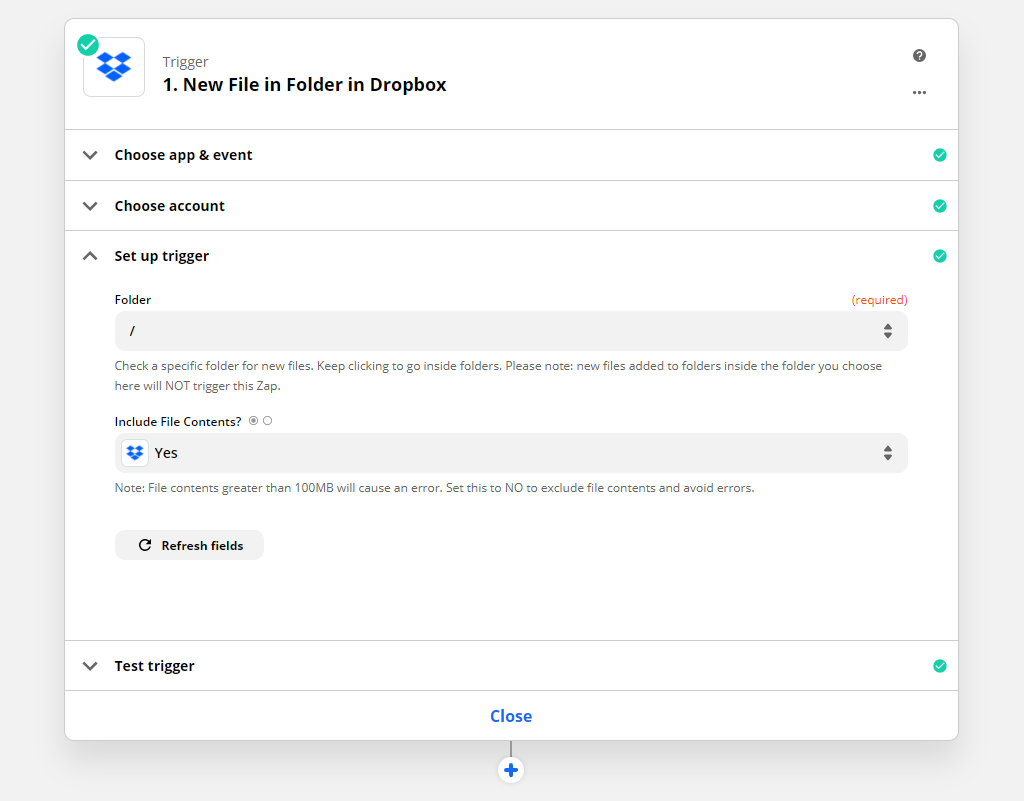Click the small Dropbox icon in the Yes field
The image size is (1024, 801).
135,453
